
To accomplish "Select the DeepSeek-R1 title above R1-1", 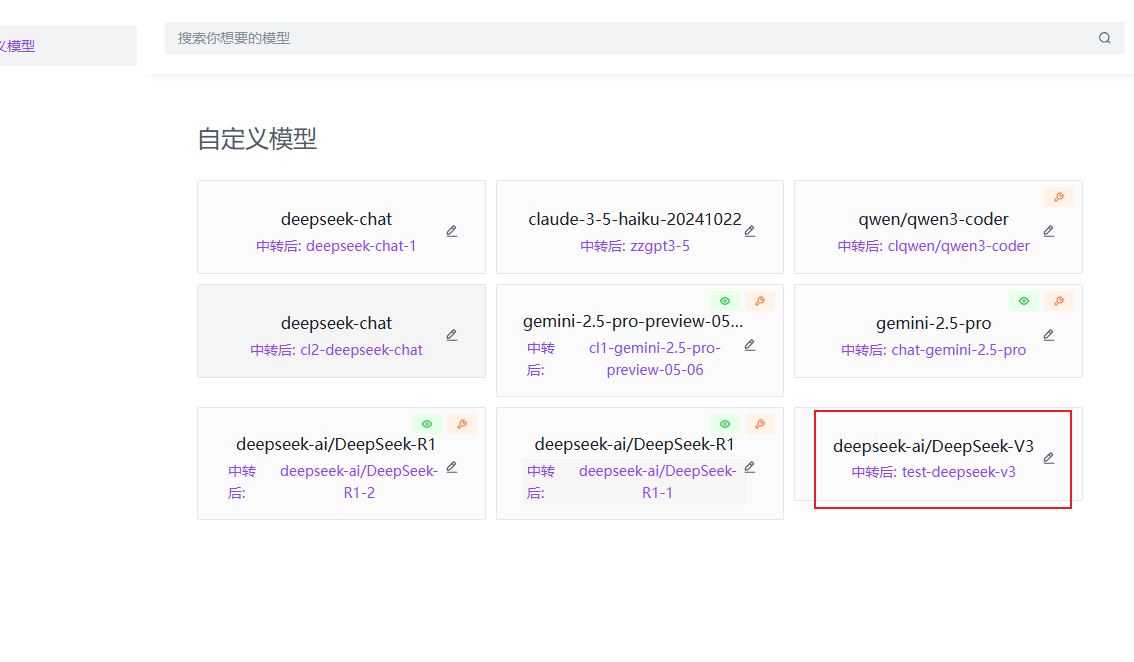I will 634,444.
